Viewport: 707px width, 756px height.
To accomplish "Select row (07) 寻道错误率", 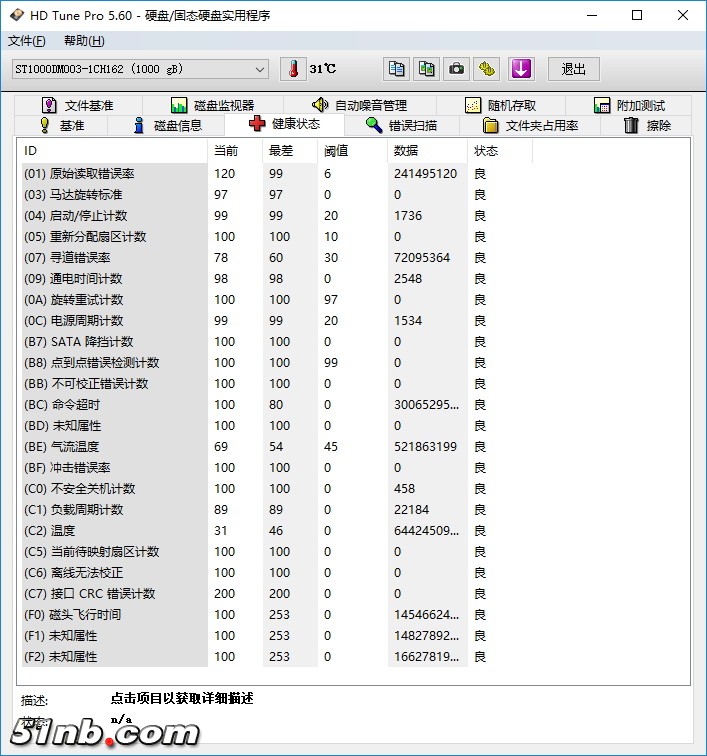I will click(x=277, y=257).
